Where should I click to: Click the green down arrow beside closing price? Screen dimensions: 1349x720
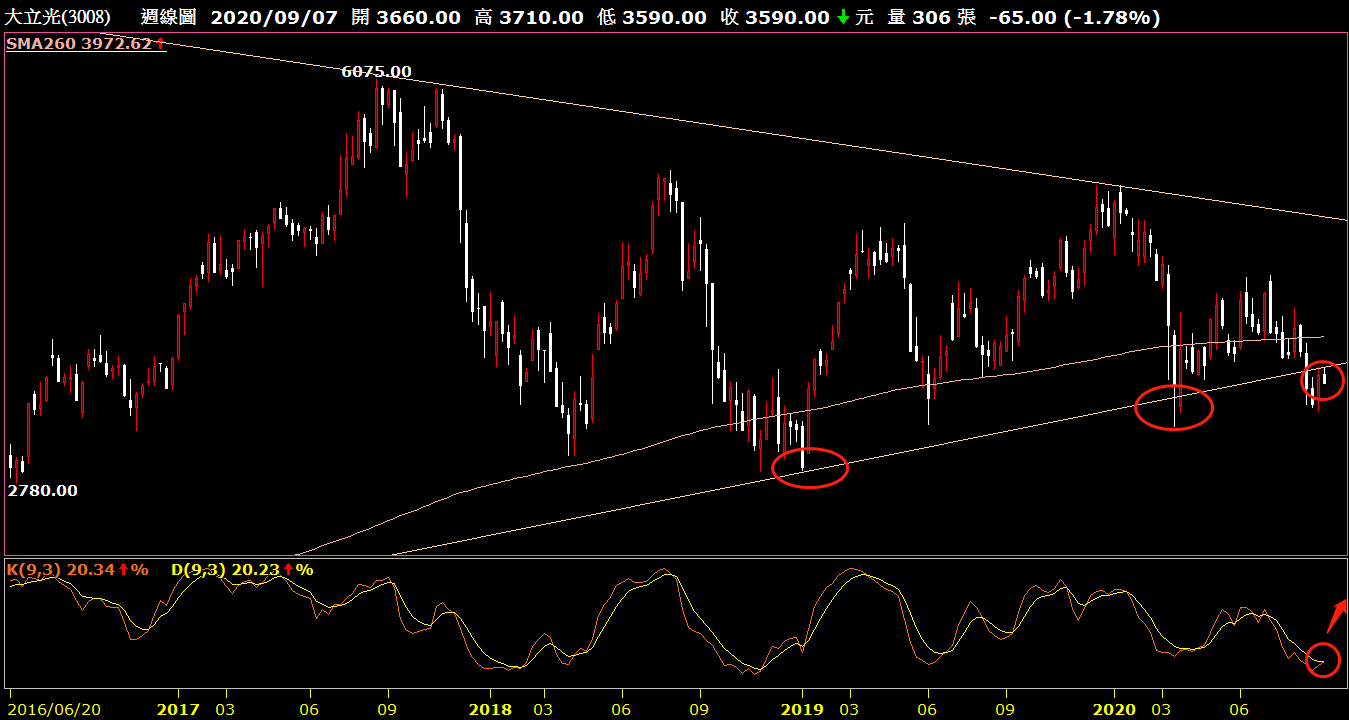click(x=842, y=18)
